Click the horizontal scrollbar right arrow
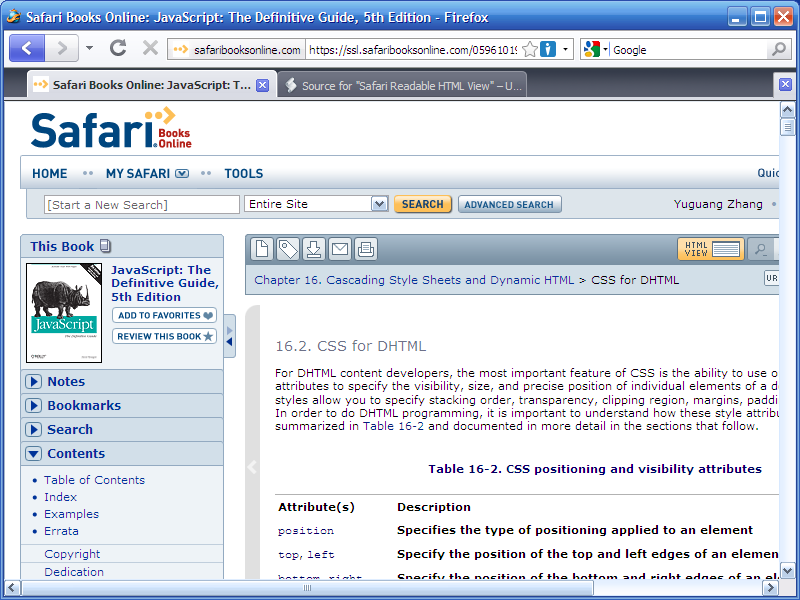Image resolution: width=800 pixels, height=600 pixels. (770, 588)
